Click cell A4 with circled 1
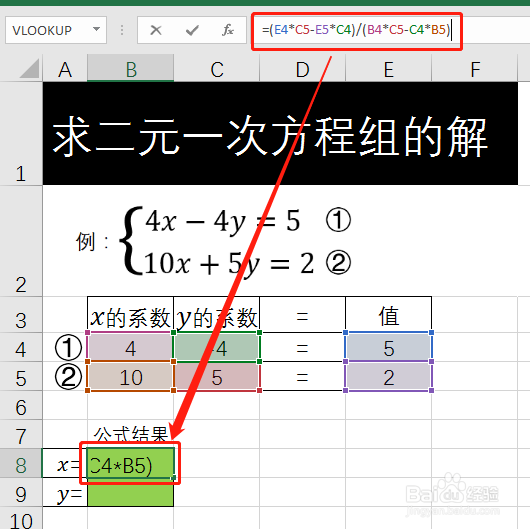530x529 pixels. tap(65, 347)
